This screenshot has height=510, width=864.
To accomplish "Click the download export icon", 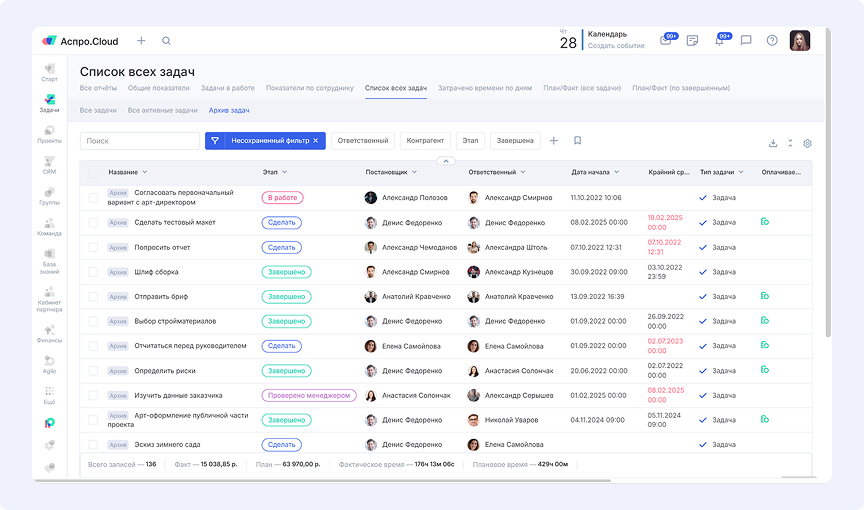I will pos(773,143).
